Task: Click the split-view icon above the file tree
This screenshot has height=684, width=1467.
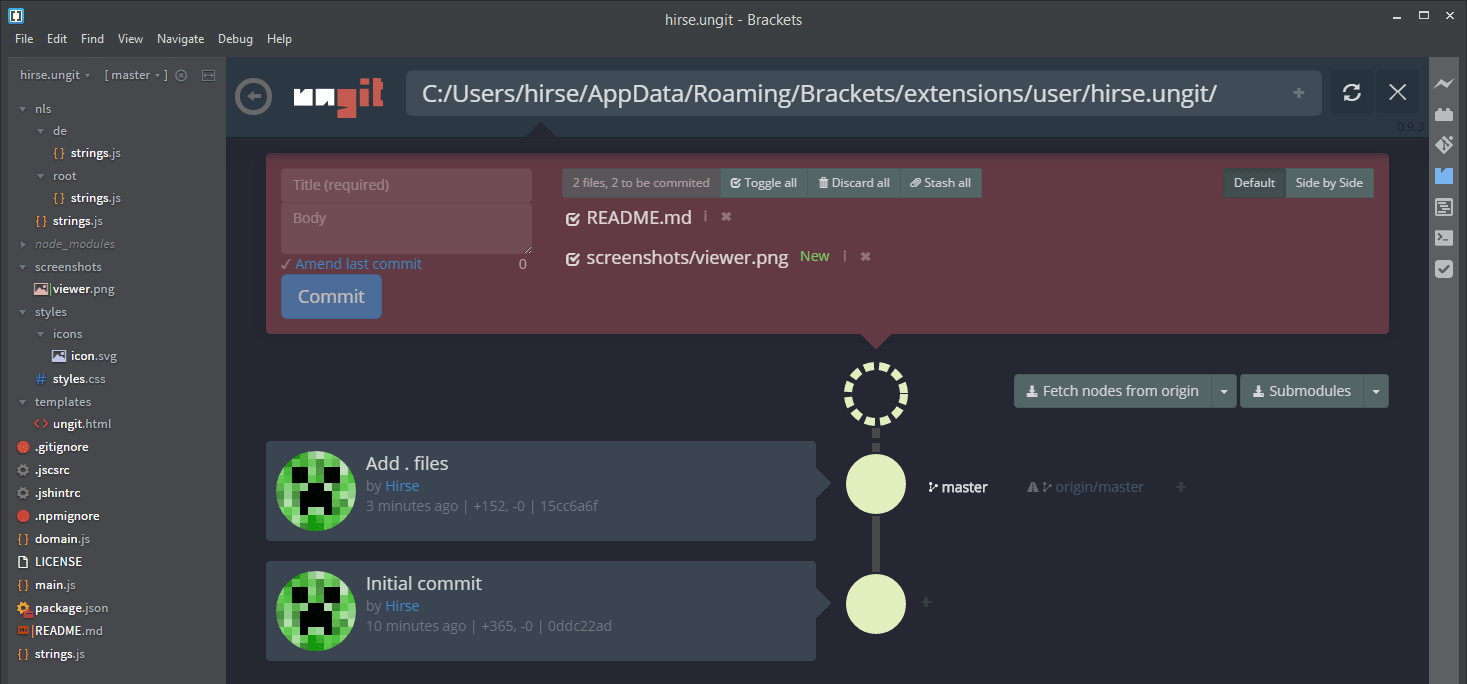Action: click(207, 74)
